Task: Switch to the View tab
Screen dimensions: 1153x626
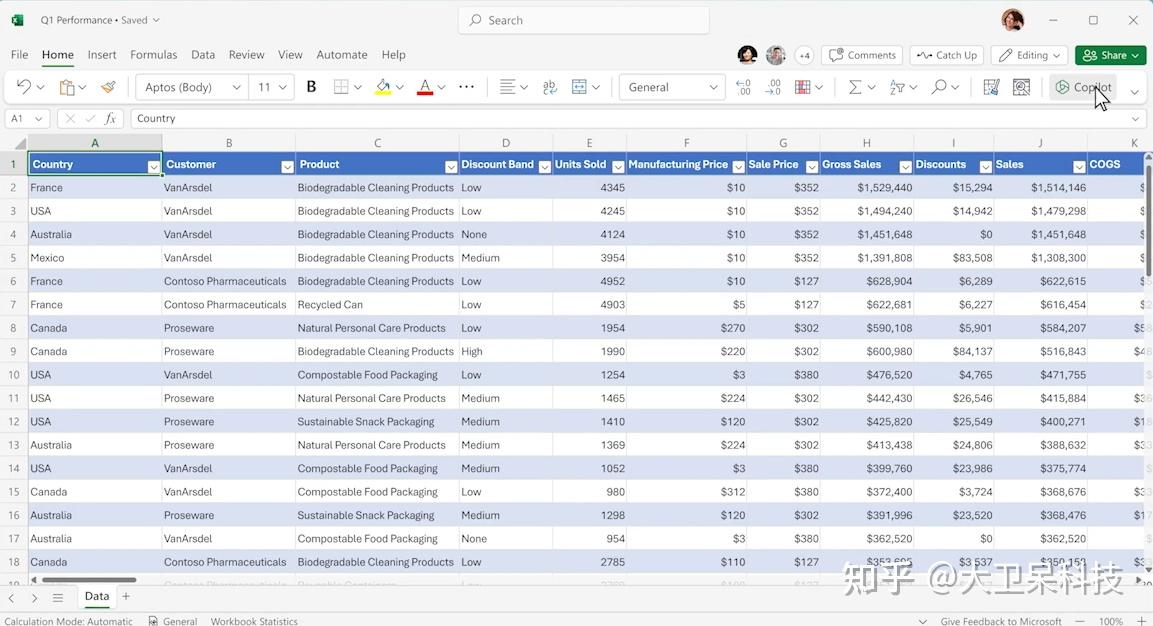Action: [290, 54]
